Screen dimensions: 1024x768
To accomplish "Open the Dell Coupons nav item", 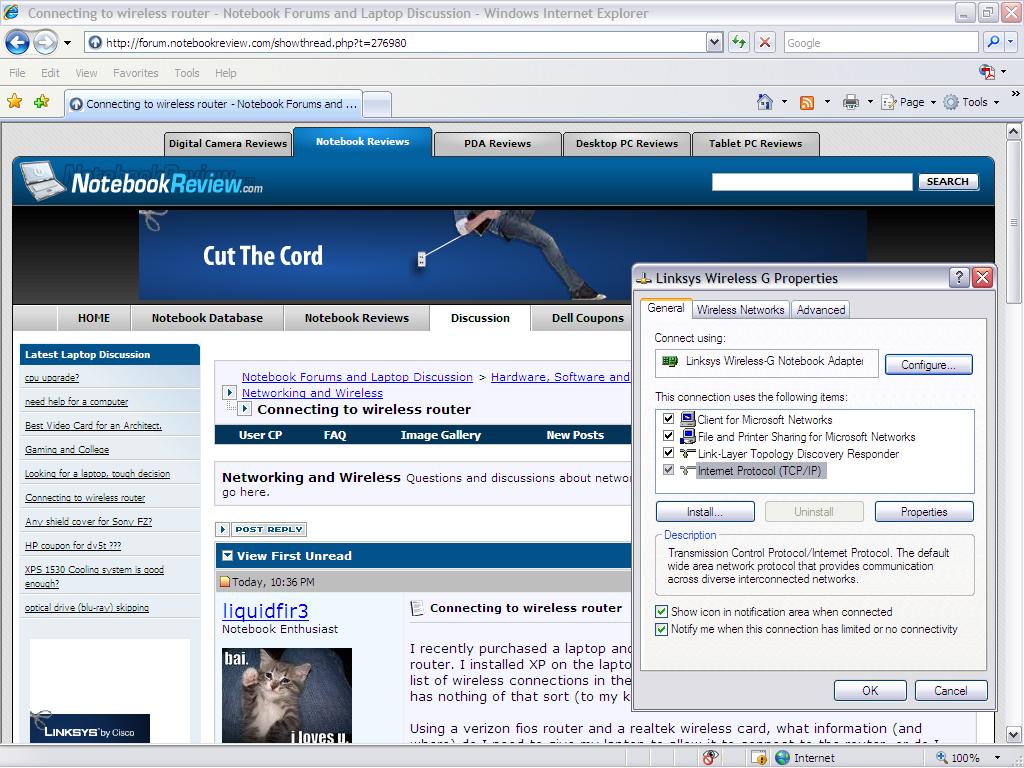I will coord(588,318).
